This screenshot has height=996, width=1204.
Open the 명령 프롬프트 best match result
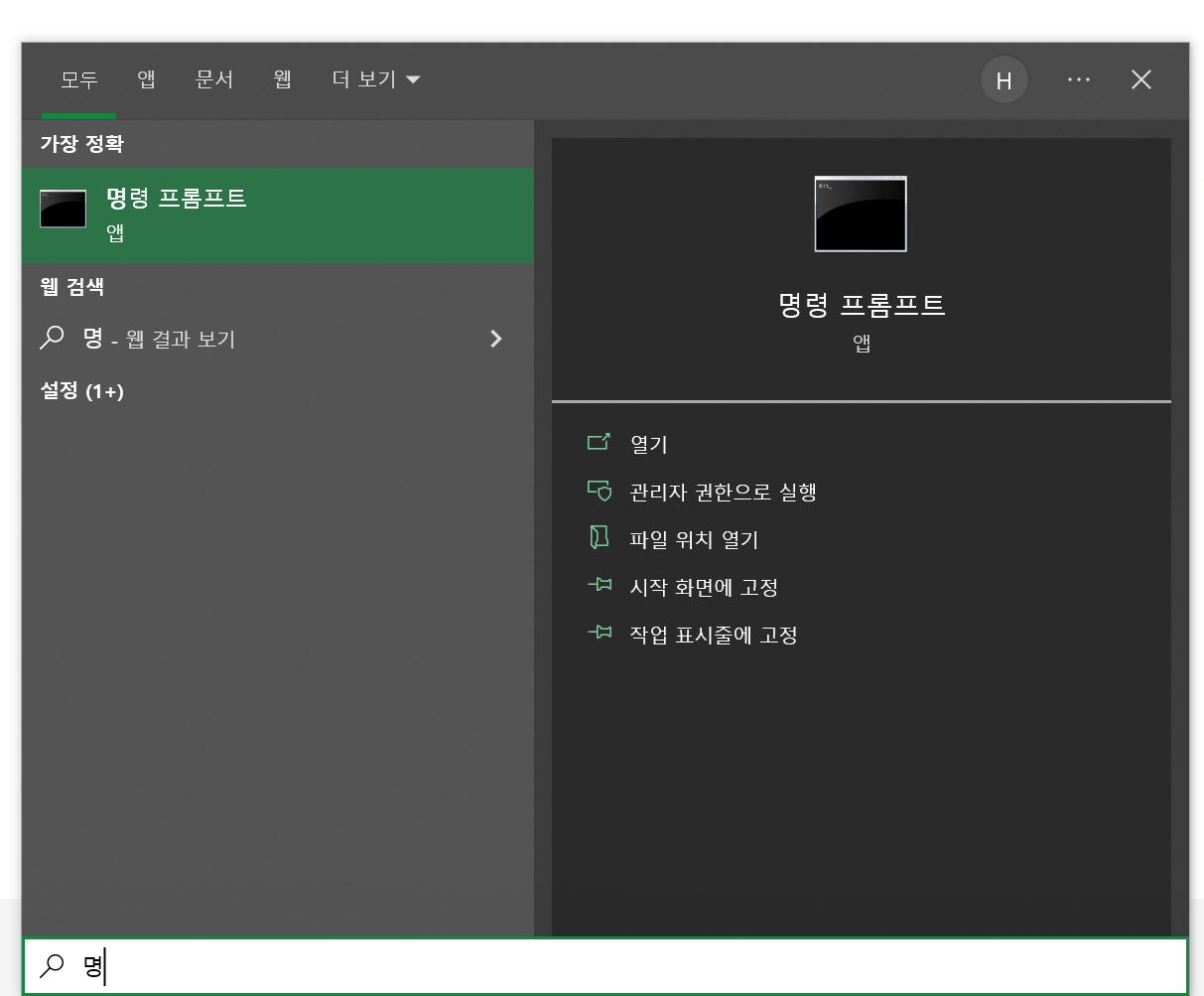(277, 215)
